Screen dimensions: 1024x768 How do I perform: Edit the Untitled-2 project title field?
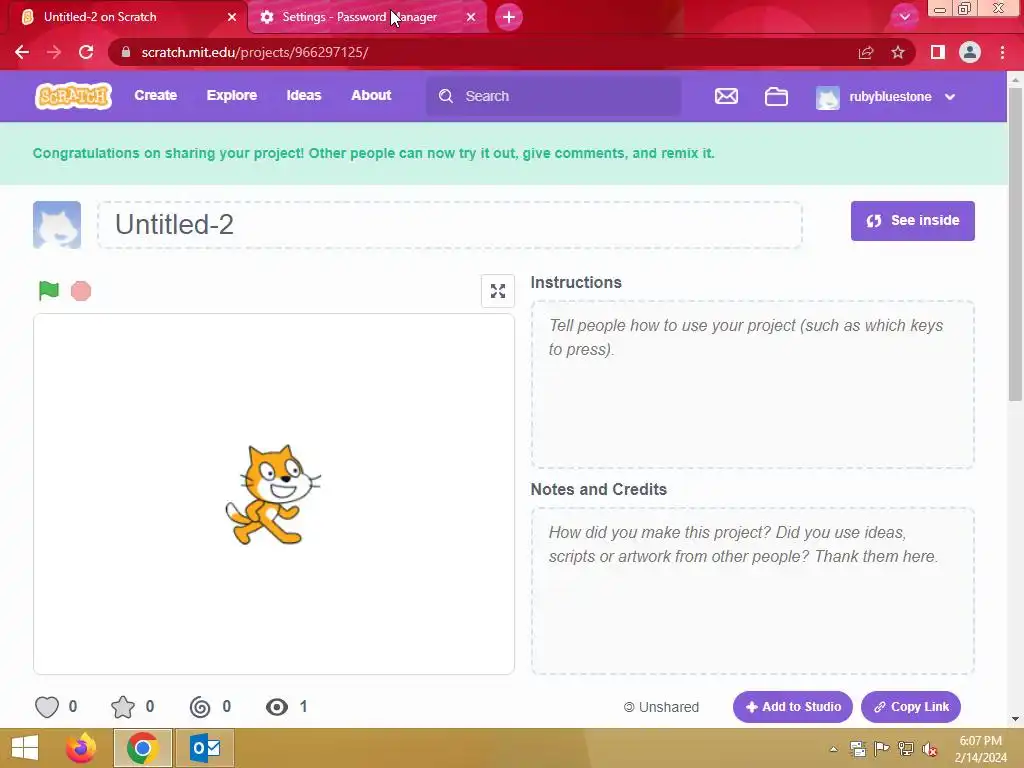point(450,225)
